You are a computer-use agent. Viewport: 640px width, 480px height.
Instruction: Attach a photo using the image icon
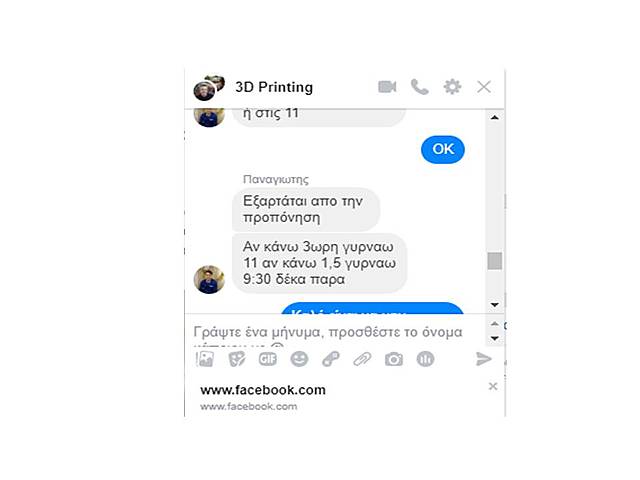tap(205, 359)
